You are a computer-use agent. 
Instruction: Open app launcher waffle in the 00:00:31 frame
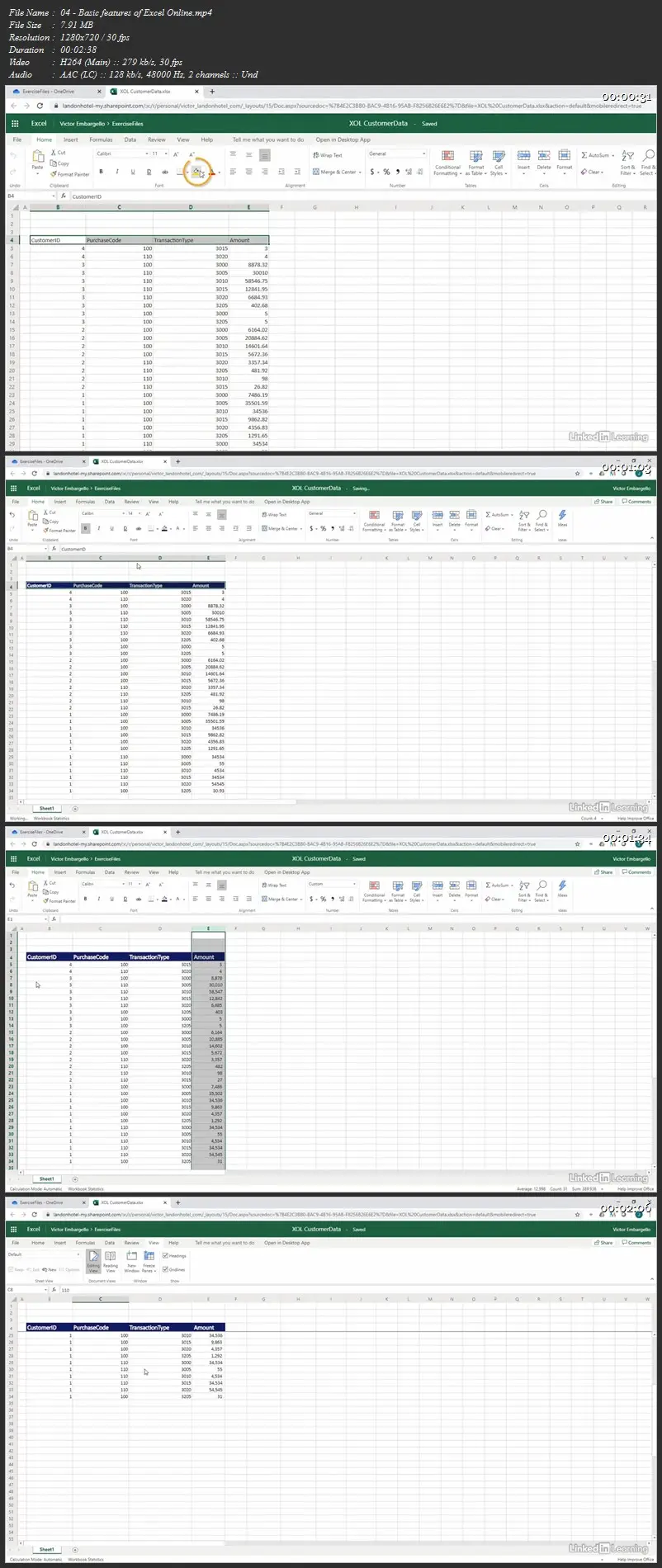(15, 123)
